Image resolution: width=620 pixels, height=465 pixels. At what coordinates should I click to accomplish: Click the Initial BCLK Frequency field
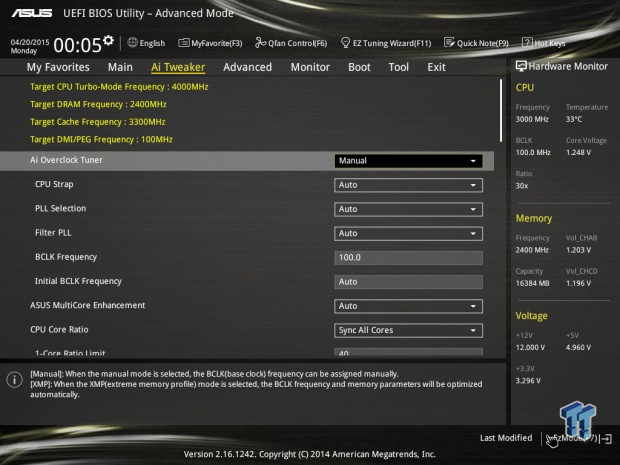click(x=408, y=282)
